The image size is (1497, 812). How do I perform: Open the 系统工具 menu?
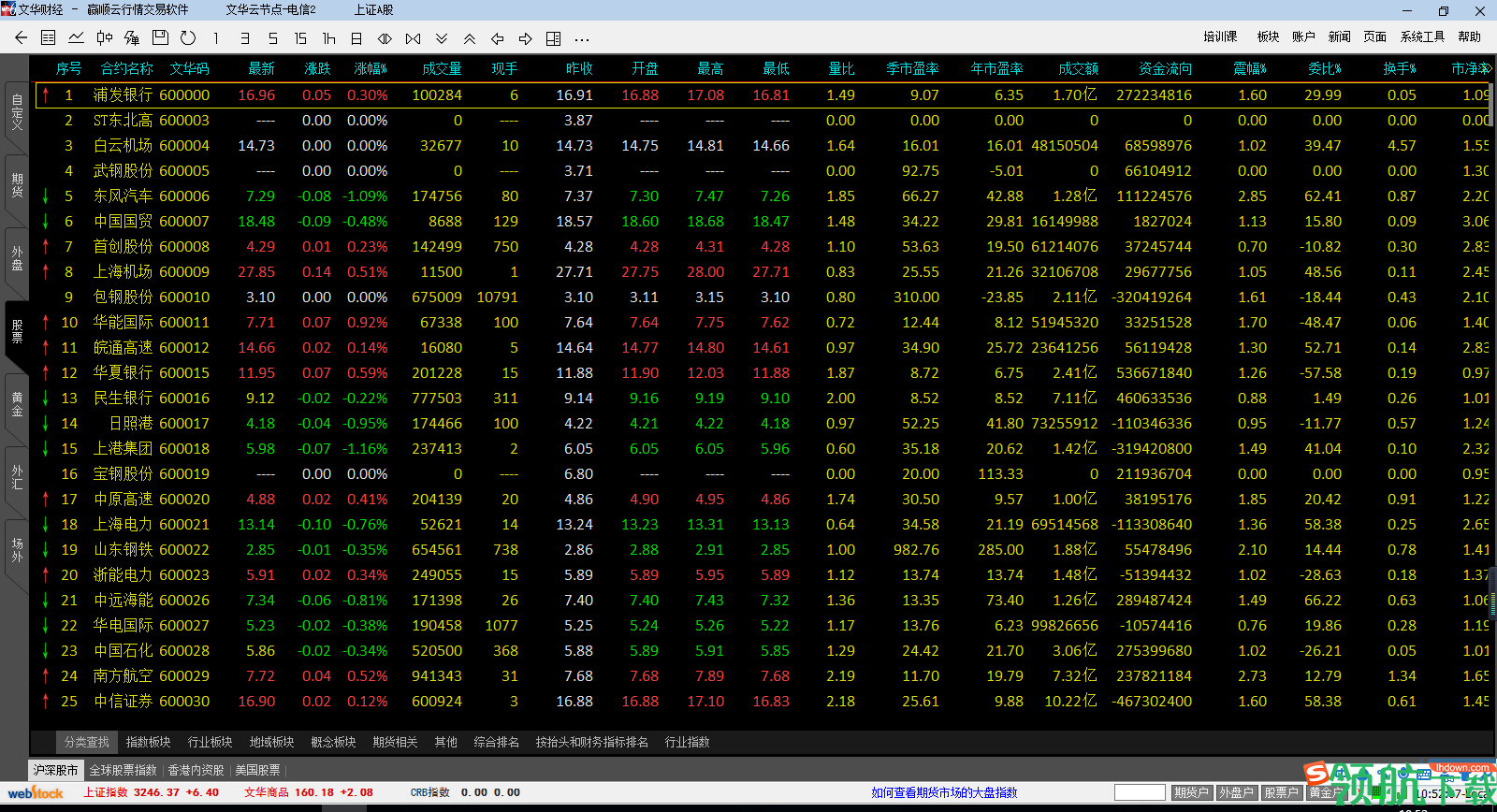click(1422, 36)
